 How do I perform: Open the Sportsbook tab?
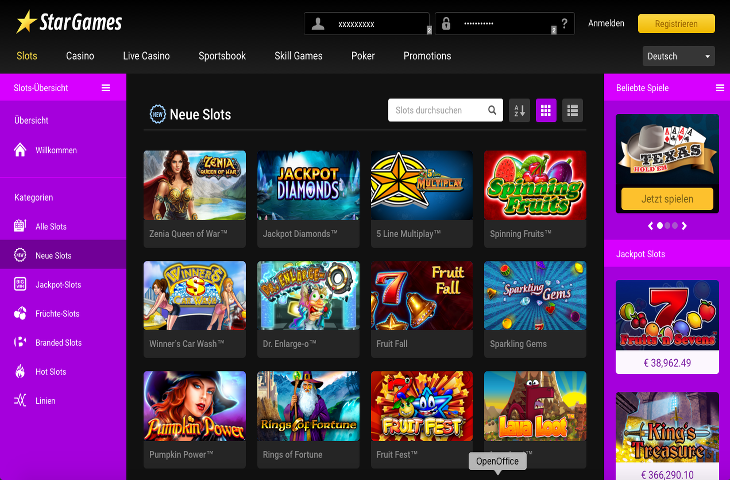[222, 56]
